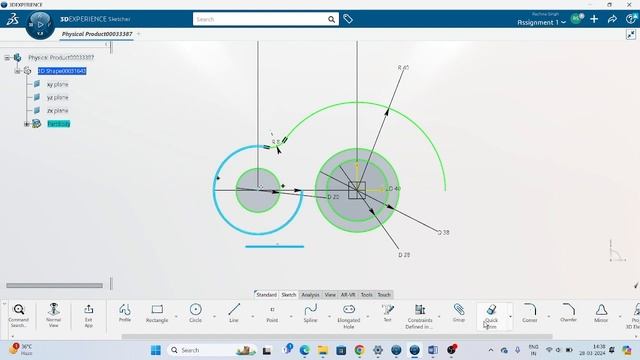The width and height of the screenshot is (640, 360).
Task: Open Quick Trim dropdown arrow
Action: [510, 316]
